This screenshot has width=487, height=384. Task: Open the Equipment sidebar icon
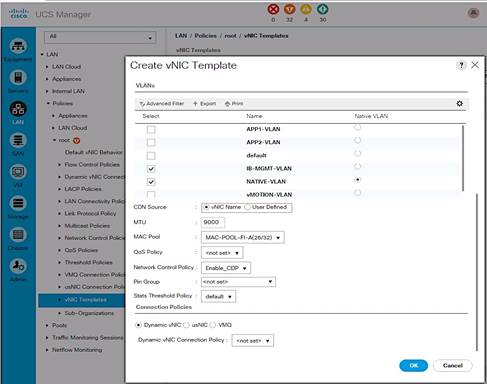pos(18,47)
